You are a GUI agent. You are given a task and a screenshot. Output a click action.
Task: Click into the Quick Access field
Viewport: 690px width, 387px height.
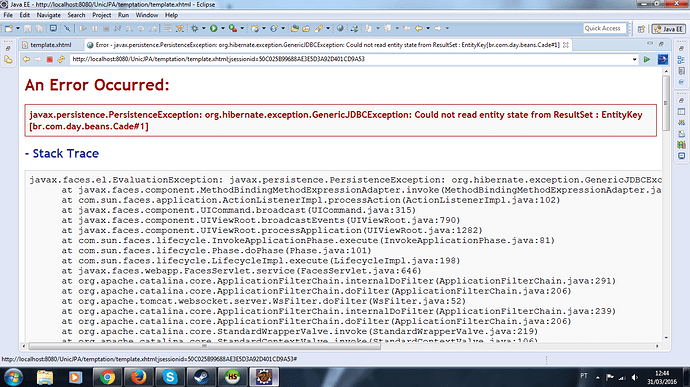click(604, 28)
